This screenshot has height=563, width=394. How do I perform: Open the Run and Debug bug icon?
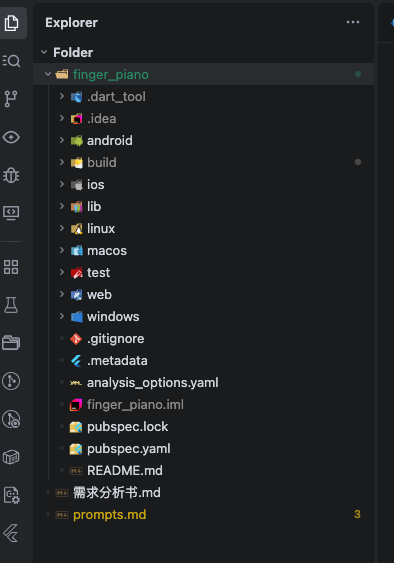(x=11, y=175)
